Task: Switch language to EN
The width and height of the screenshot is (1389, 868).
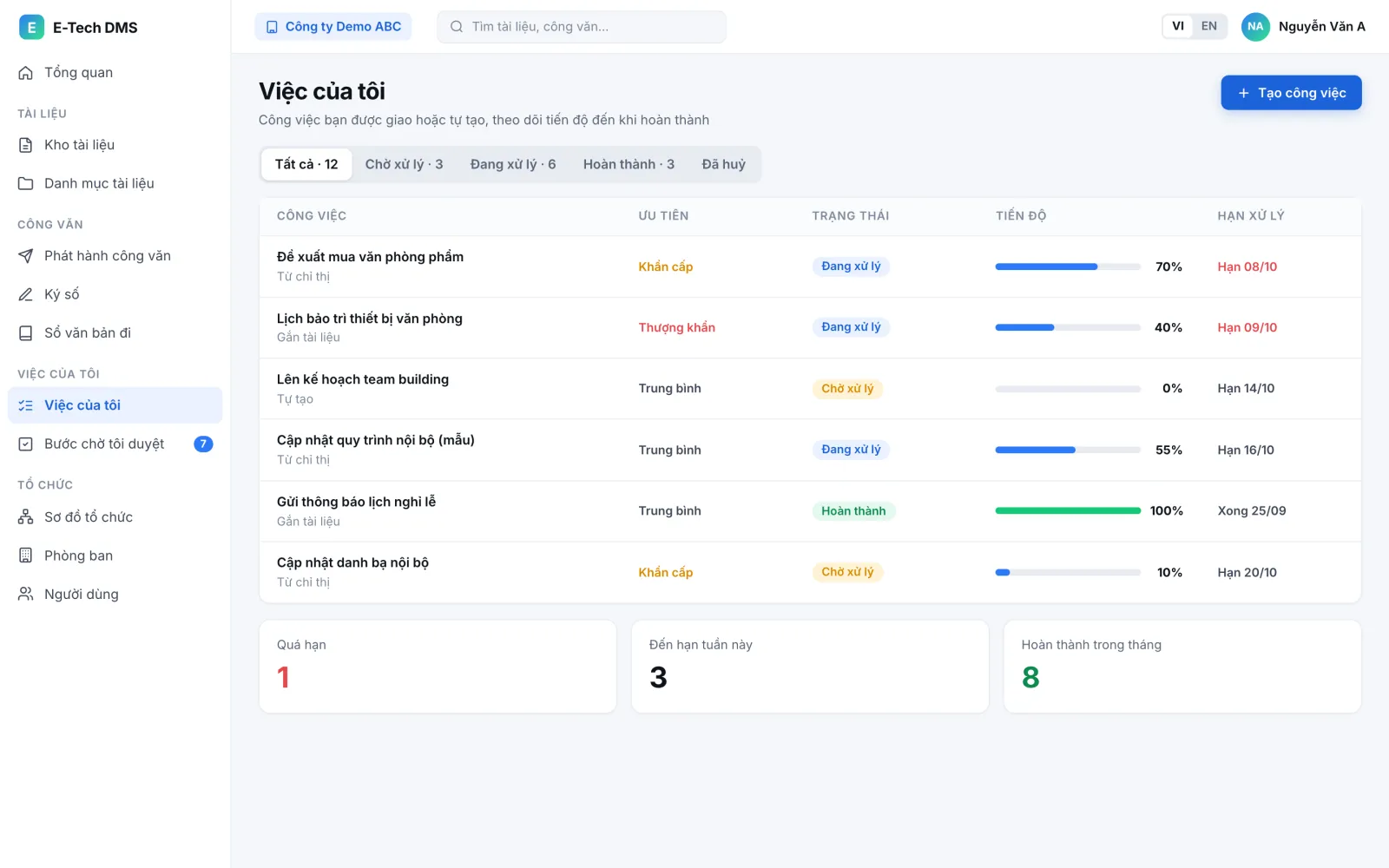Action: click(x=1209, y=26)
